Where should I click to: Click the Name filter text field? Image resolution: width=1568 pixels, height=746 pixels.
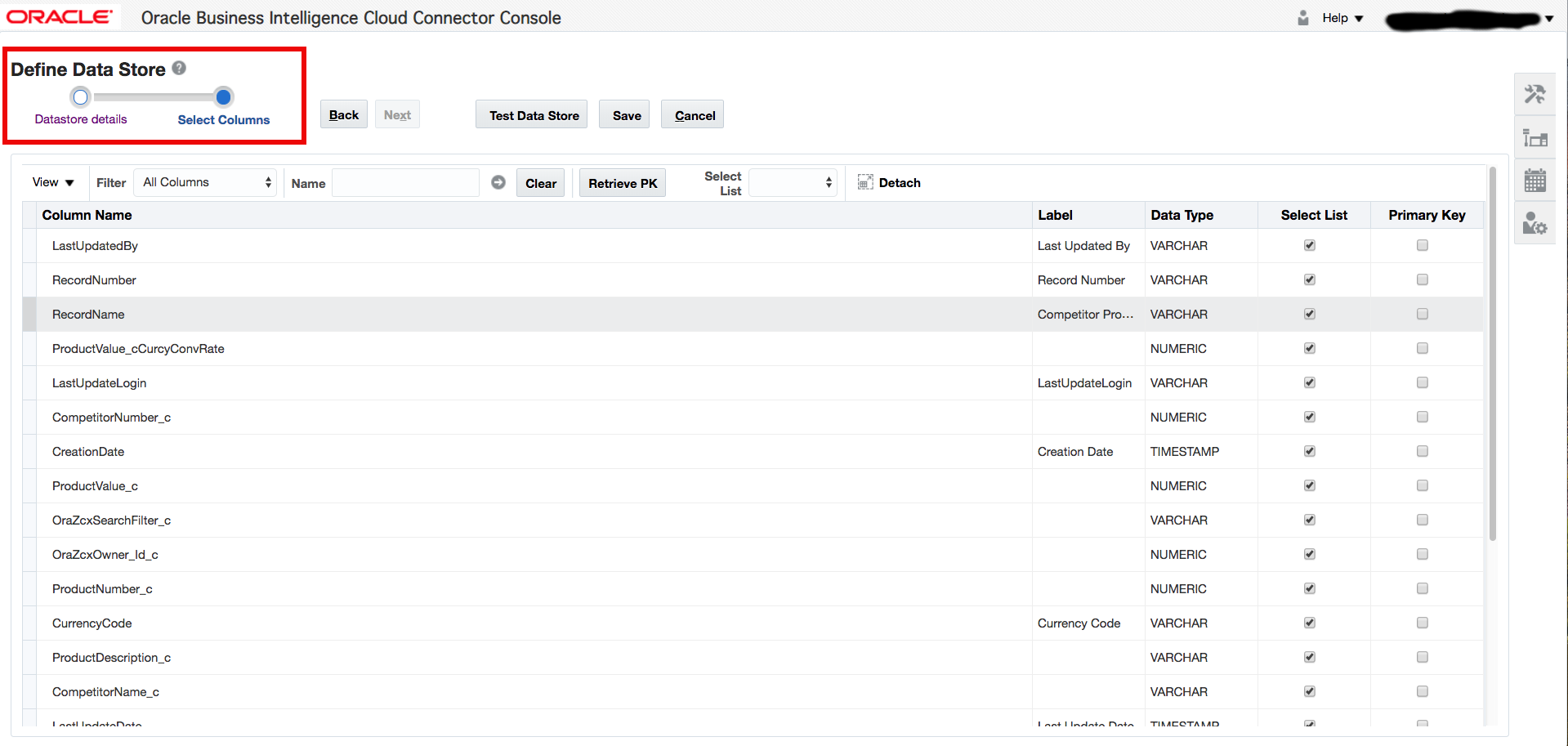405,183
